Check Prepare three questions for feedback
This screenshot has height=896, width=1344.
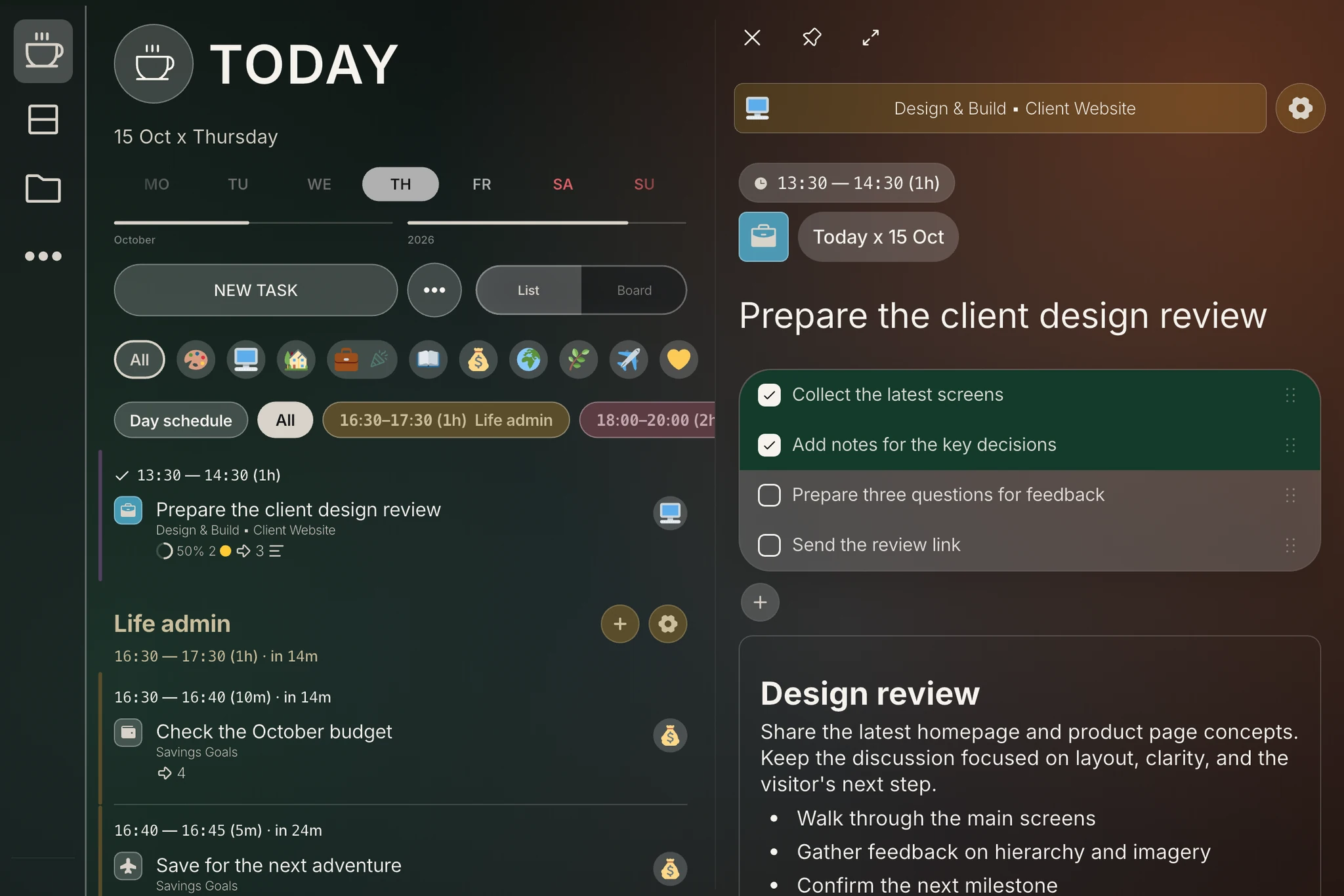(x=769, y=495)
